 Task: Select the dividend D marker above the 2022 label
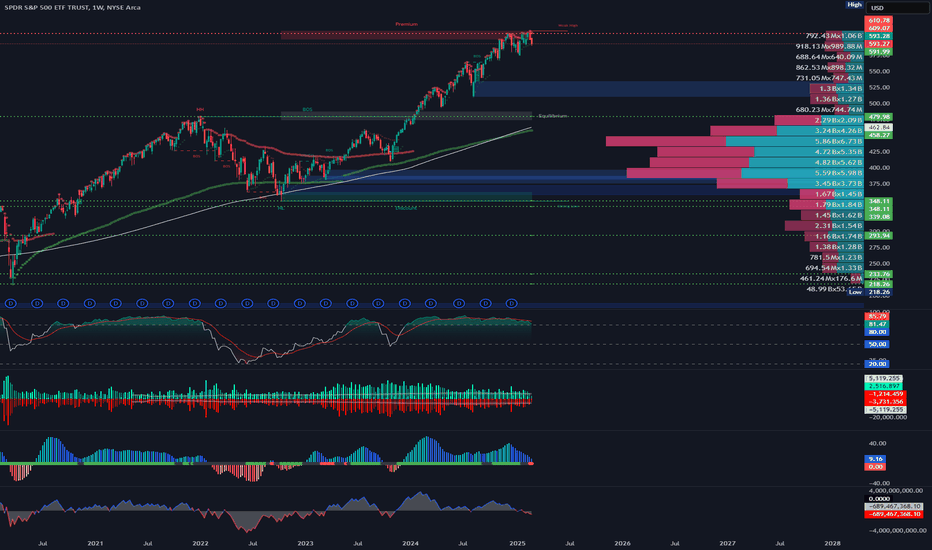[194, 303]
